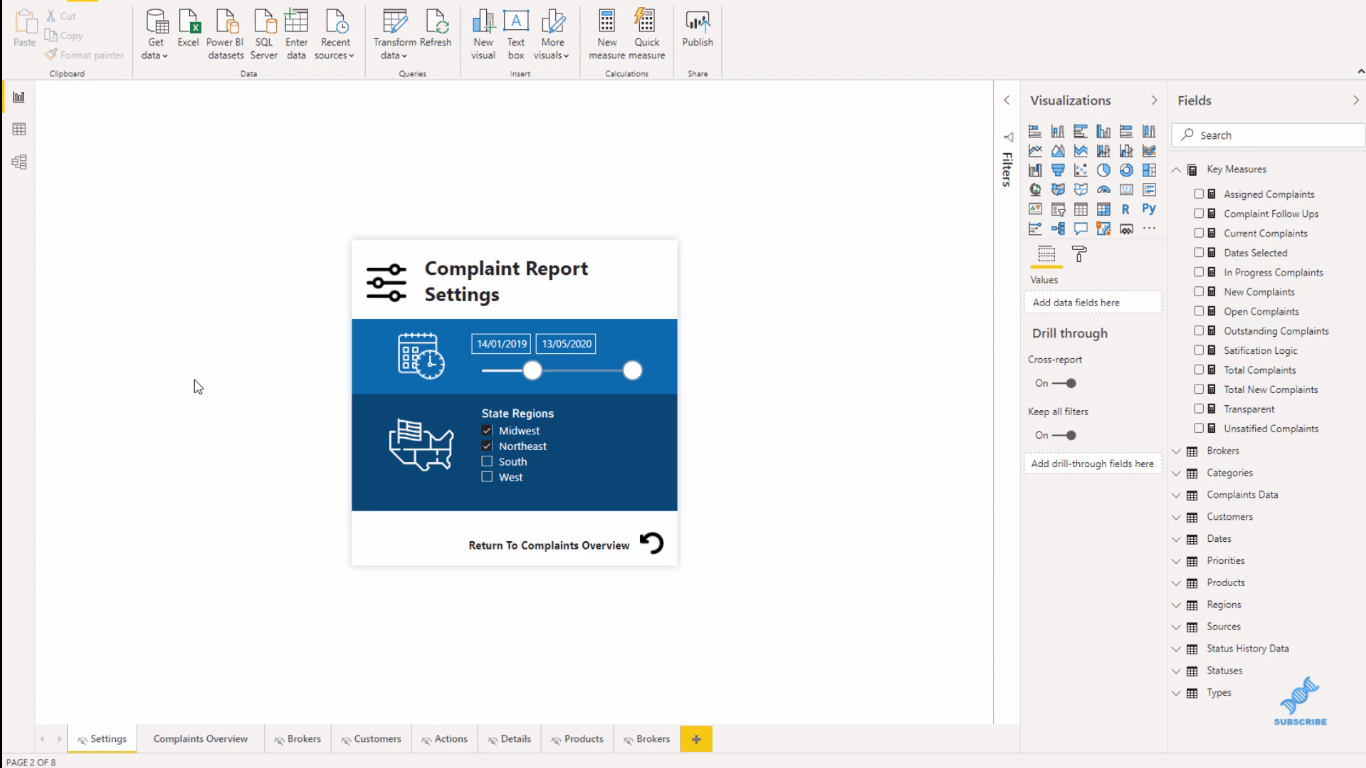Viewport: 1366px width, 768px height.
Task: Collapse the Key Measures group
Action: pos(1177,170)
